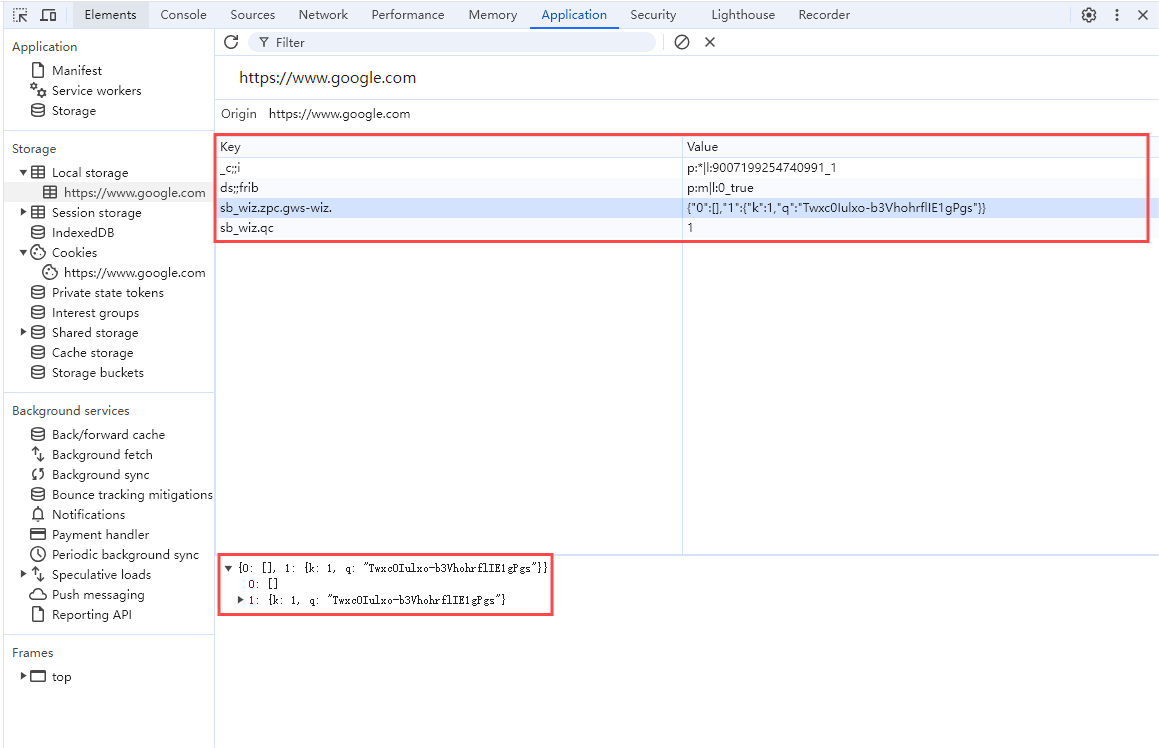Open the Lighthouse tab
The height and width of the screenshot is (748, 1159).
pyautogui.click(x=743, y=15)
